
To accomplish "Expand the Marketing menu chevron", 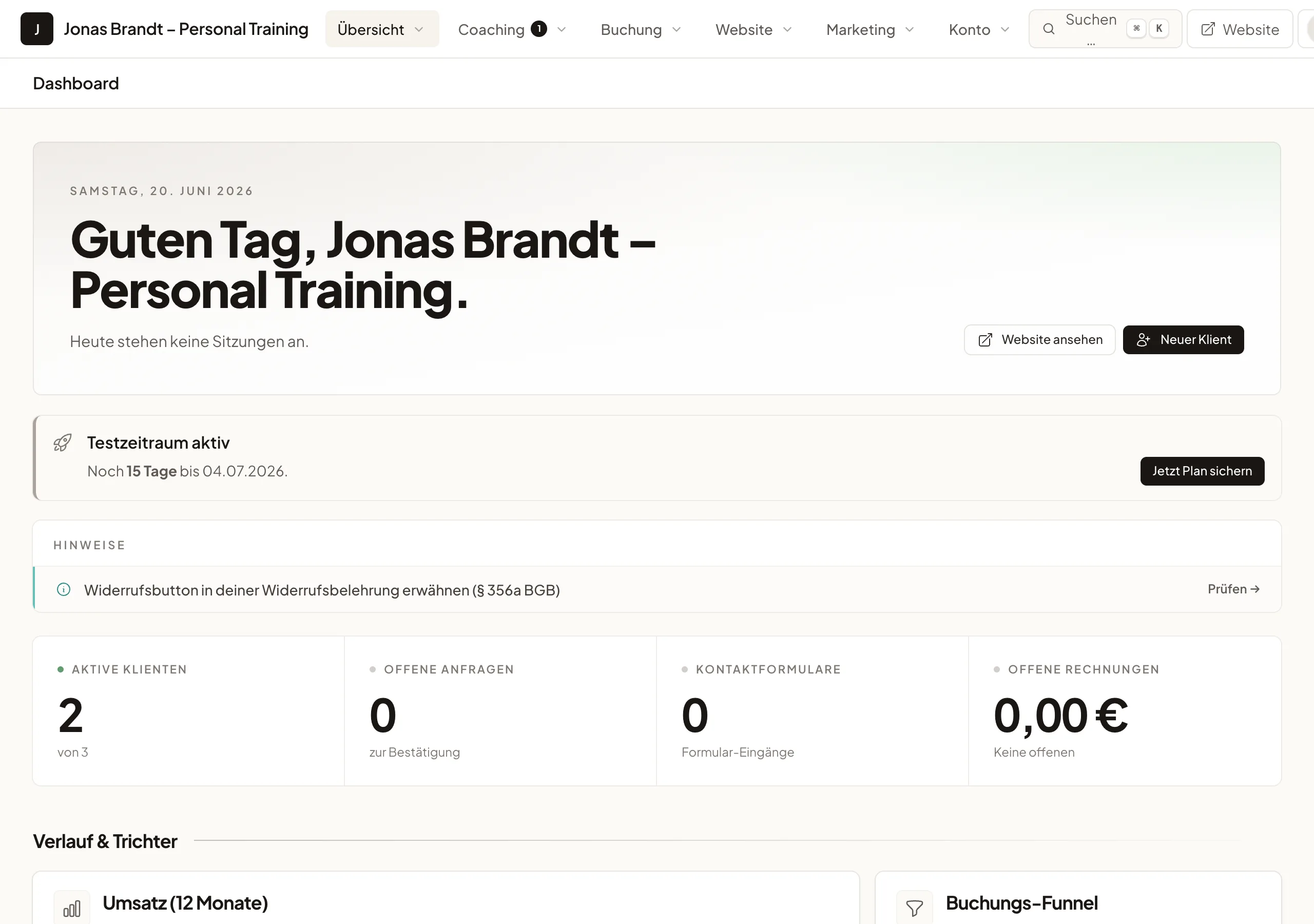I will click(x=910, y=29).
